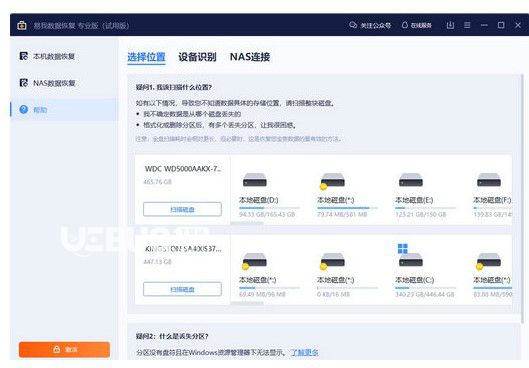
Task: Click the app logo icon in title bar
Action: [x=22, y=25]
